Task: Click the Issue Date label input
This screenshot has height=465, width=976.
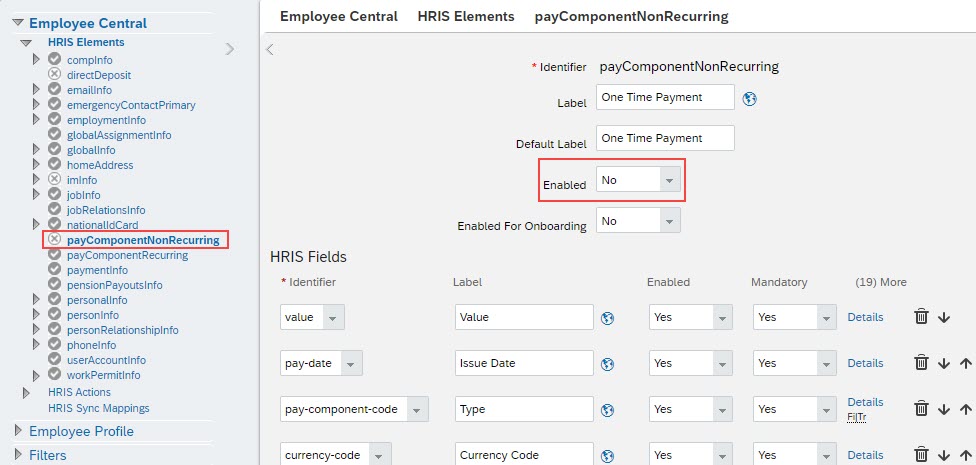Action: [524, 364]
